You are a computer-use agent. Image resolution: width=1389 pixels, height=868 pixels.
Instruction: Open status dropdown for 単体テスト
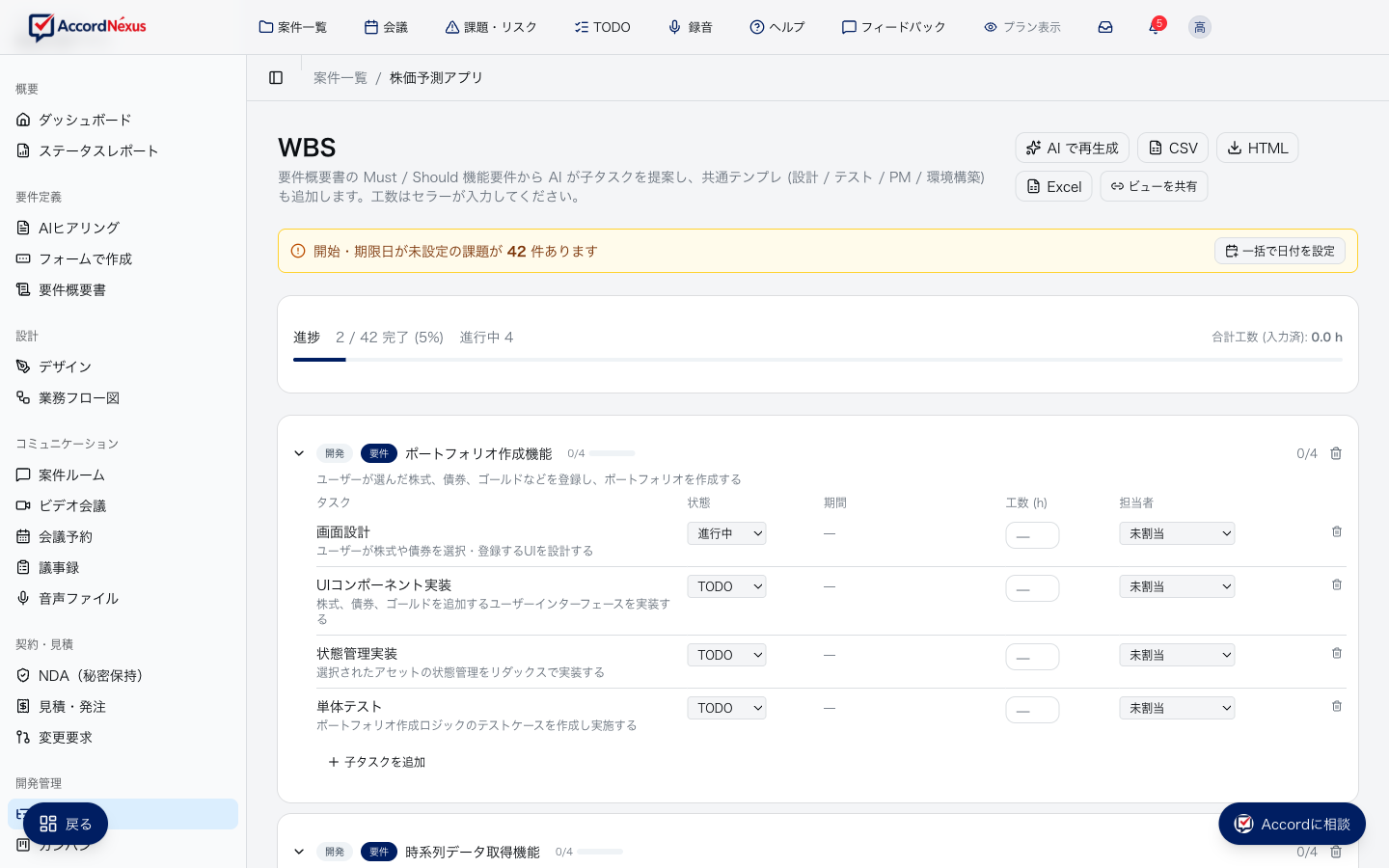(x=726, y=708)
